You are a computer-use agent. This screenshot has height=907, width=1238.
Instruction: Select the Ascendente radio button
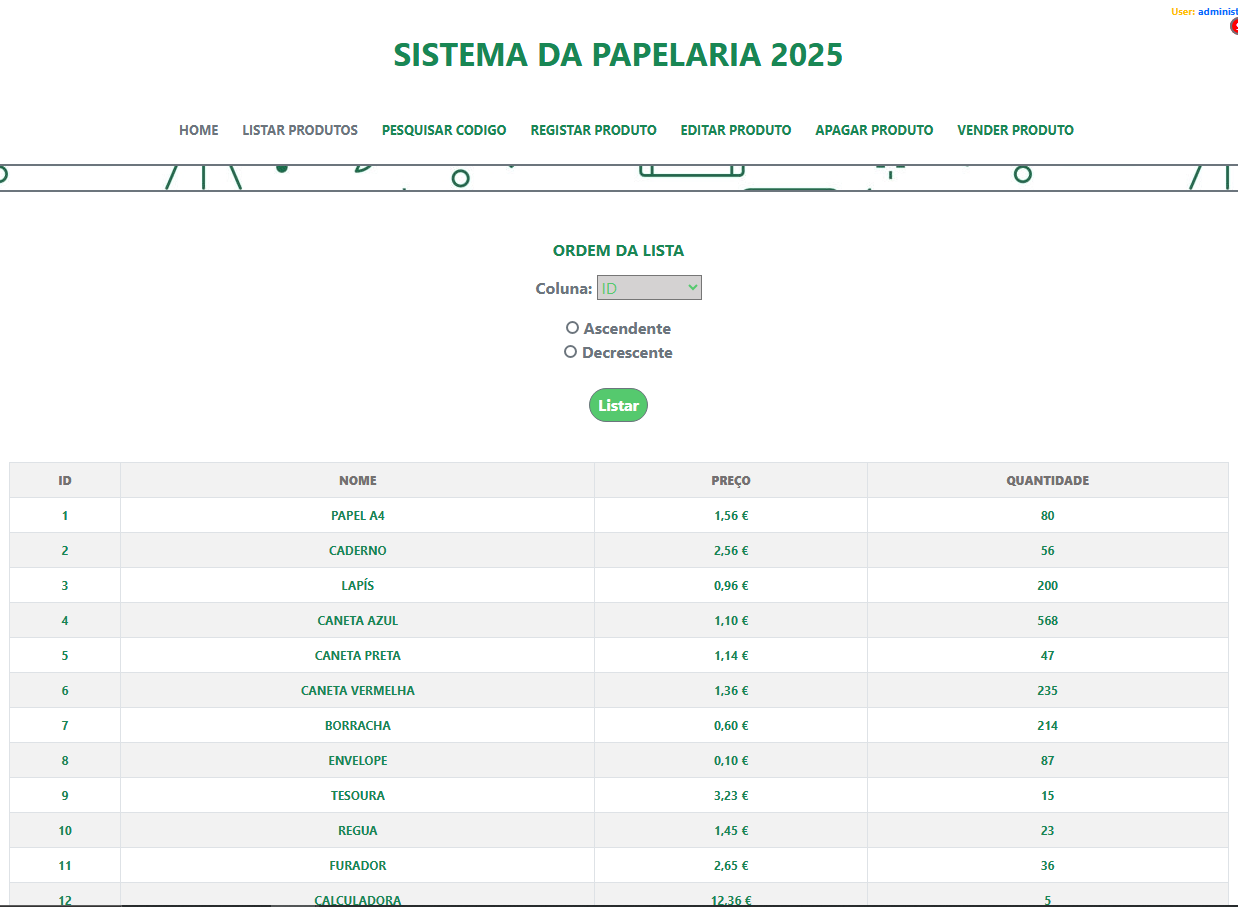pos(572,328)
